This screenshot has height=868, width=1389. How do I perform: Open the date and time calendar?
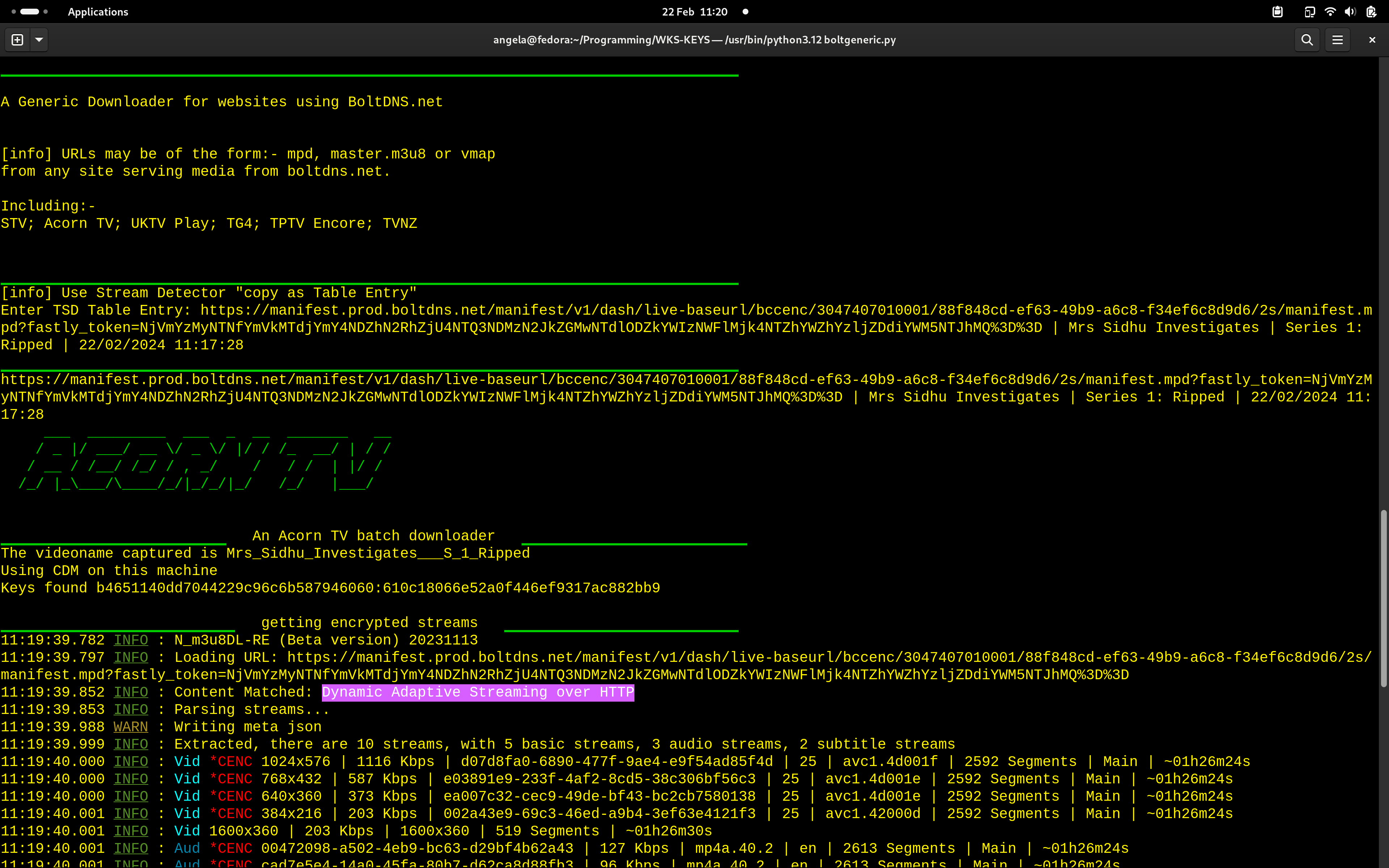694,12
